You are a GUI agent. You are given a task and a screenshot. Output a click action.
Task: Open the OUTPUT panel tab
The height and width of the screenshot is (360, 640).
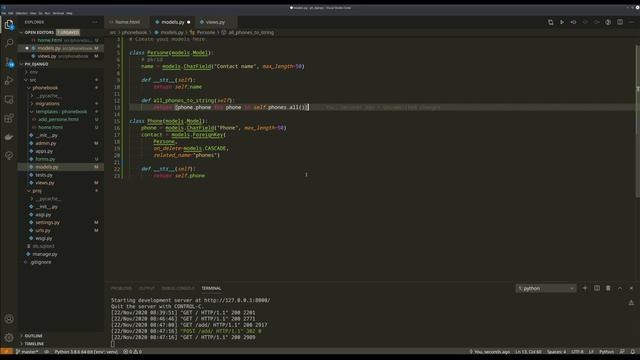tap(147, 289)
